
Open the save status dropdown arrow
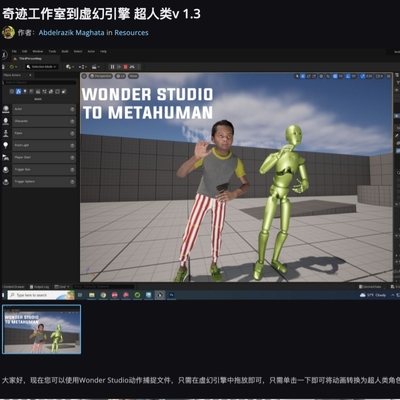16,67
